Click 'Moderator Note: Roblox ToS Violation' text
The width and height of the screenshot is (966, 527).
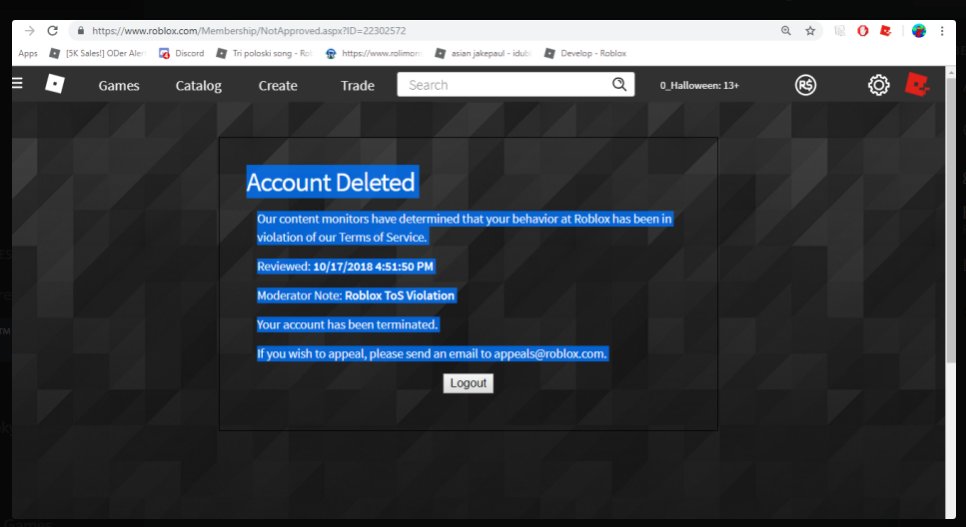[356, 295]
